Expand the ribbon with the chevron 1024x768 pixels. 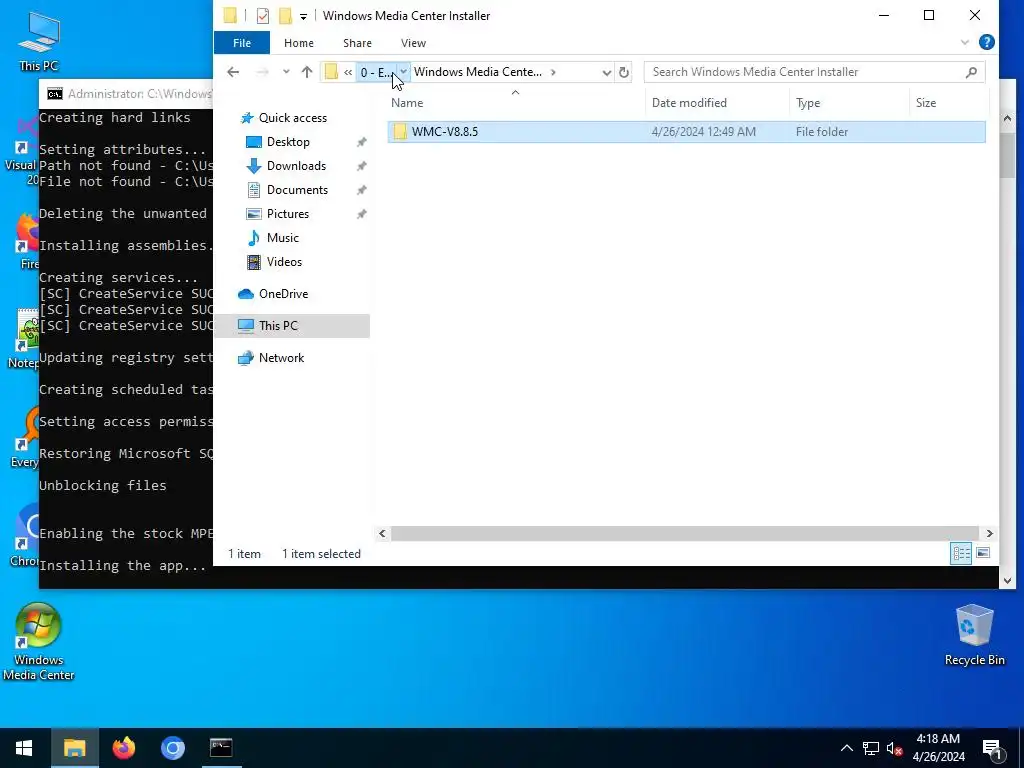point(965,43)
